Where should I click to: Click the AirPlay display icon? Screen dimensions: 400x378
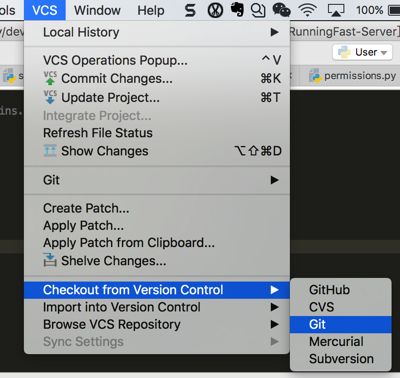pyautogui.click(x=336, y=10)
